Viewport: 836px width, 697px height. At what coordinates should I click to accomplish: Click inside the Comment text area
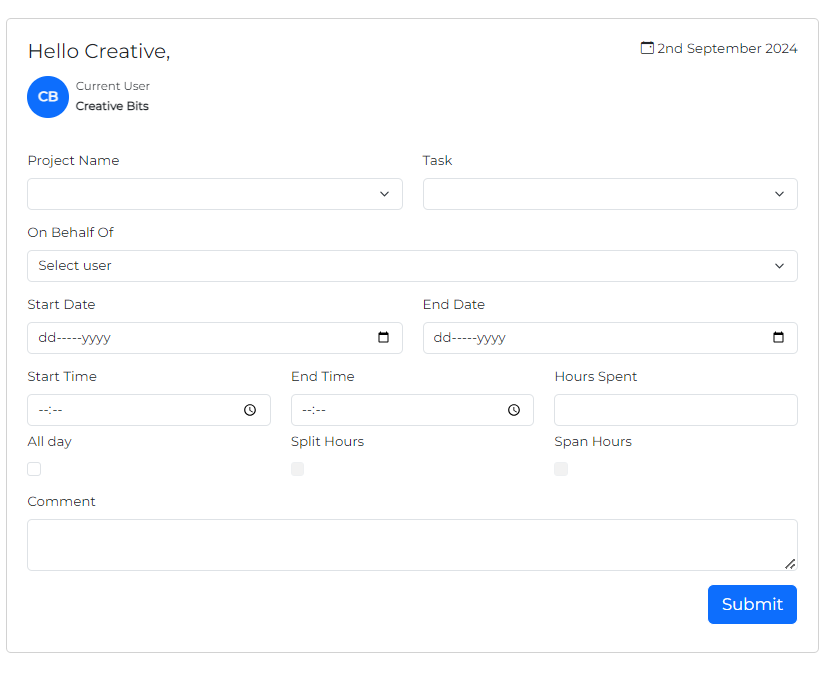[412, 544]
